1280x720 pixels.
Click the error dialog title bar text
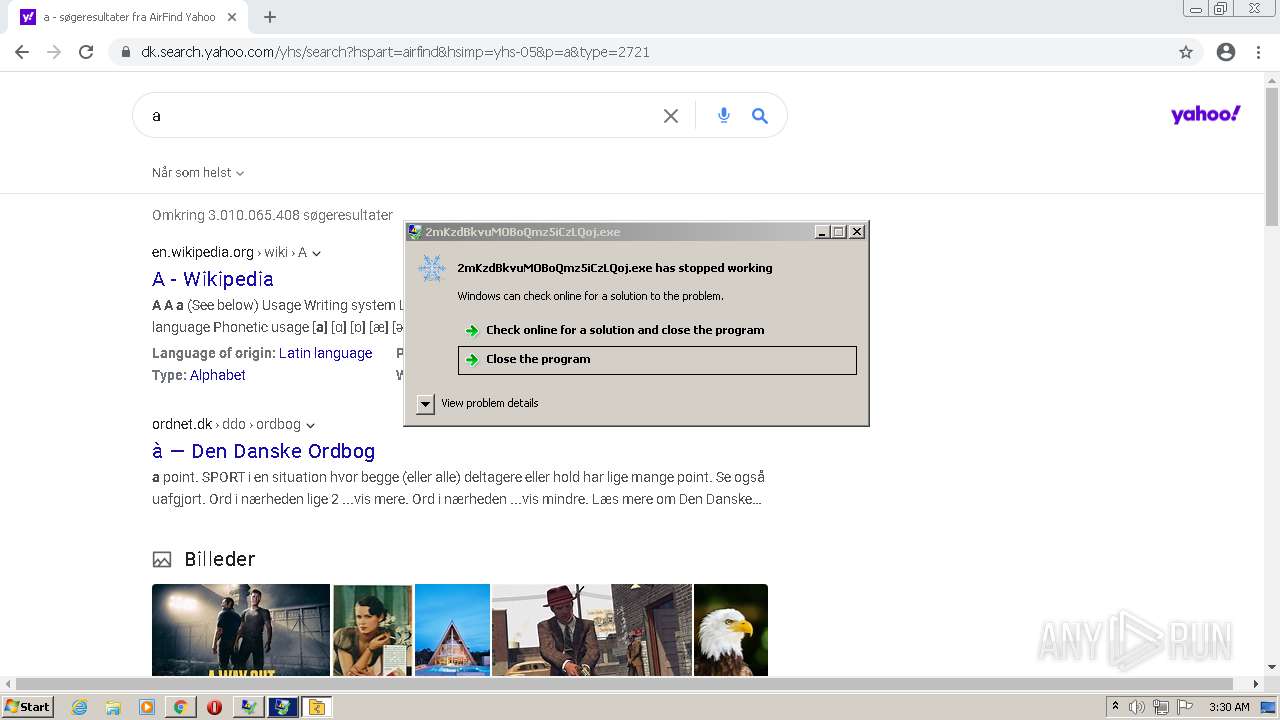523,232
